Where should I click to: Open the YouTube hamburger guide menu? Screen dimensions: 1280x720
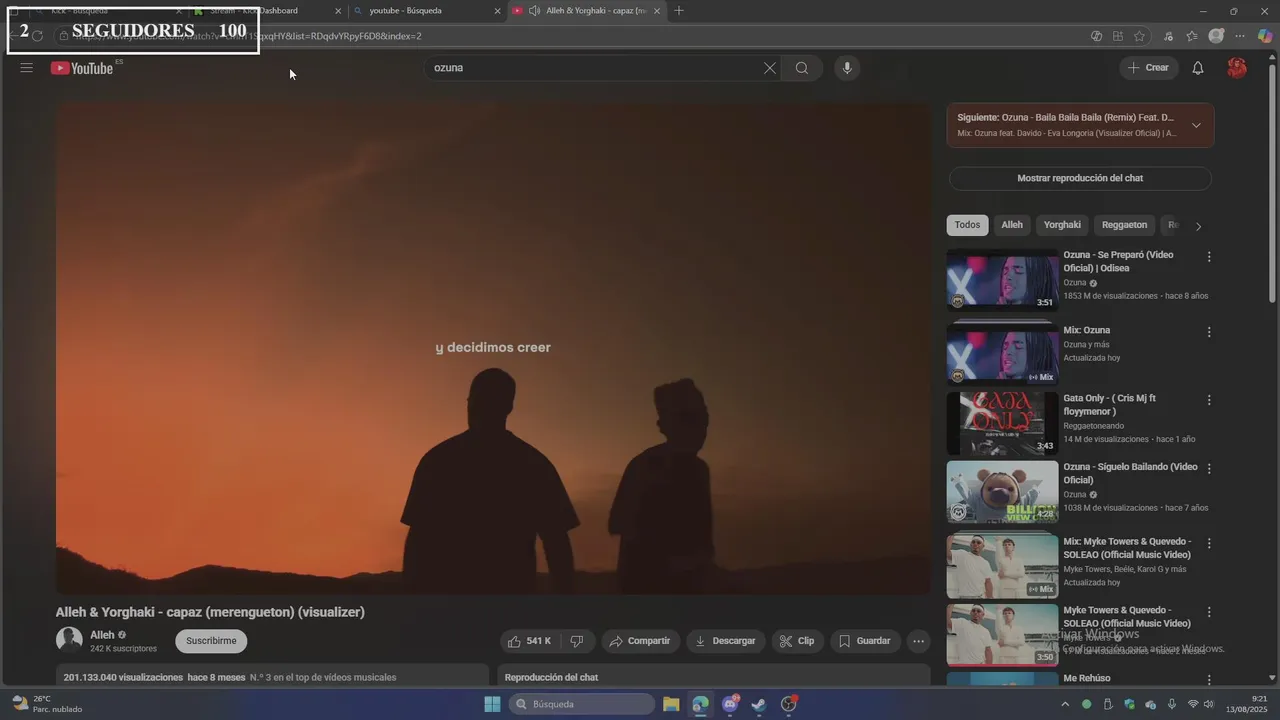[x=27, y=68]
